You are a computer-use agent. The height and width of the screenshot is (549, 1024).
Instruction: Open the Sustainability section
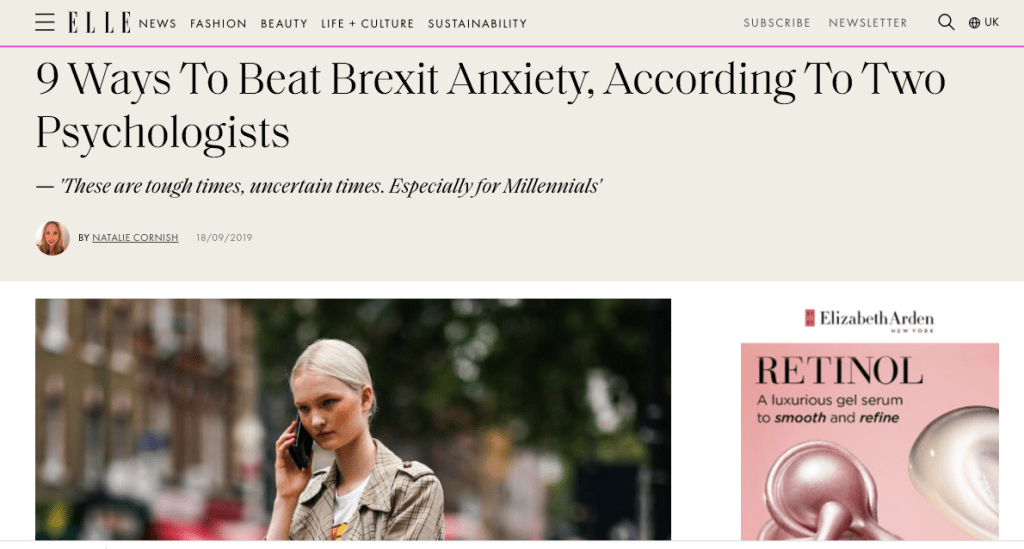(x=477, y=24)
